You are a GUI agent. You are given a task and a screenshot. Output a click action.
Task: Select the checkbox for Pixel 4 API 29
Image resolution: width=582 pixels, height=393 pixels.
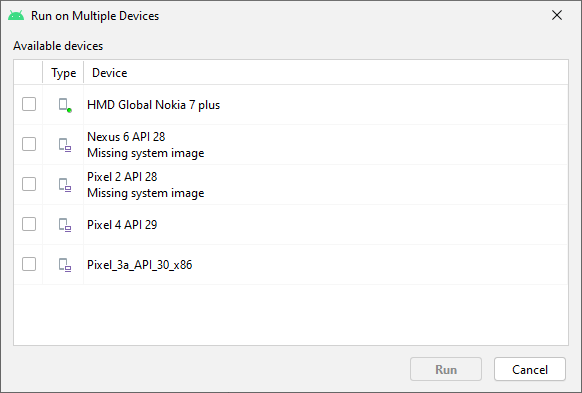29,224
